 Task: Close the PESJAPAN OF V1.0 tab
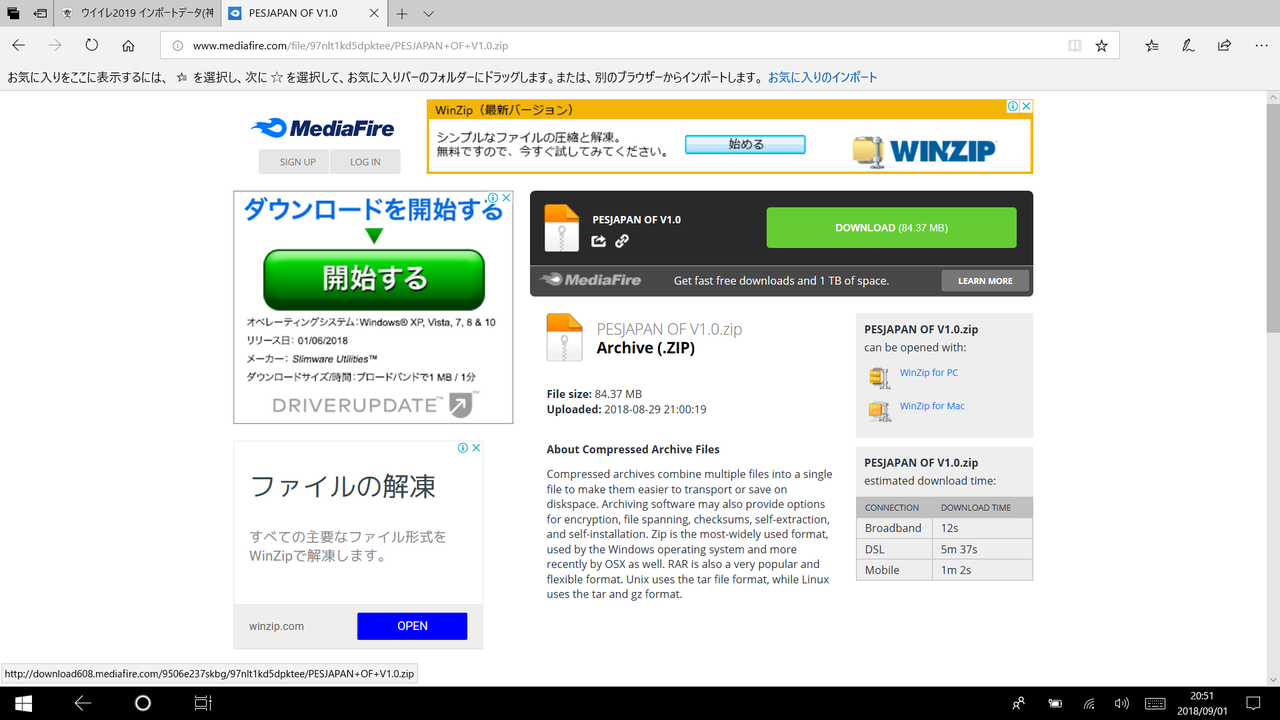[373, 14]
